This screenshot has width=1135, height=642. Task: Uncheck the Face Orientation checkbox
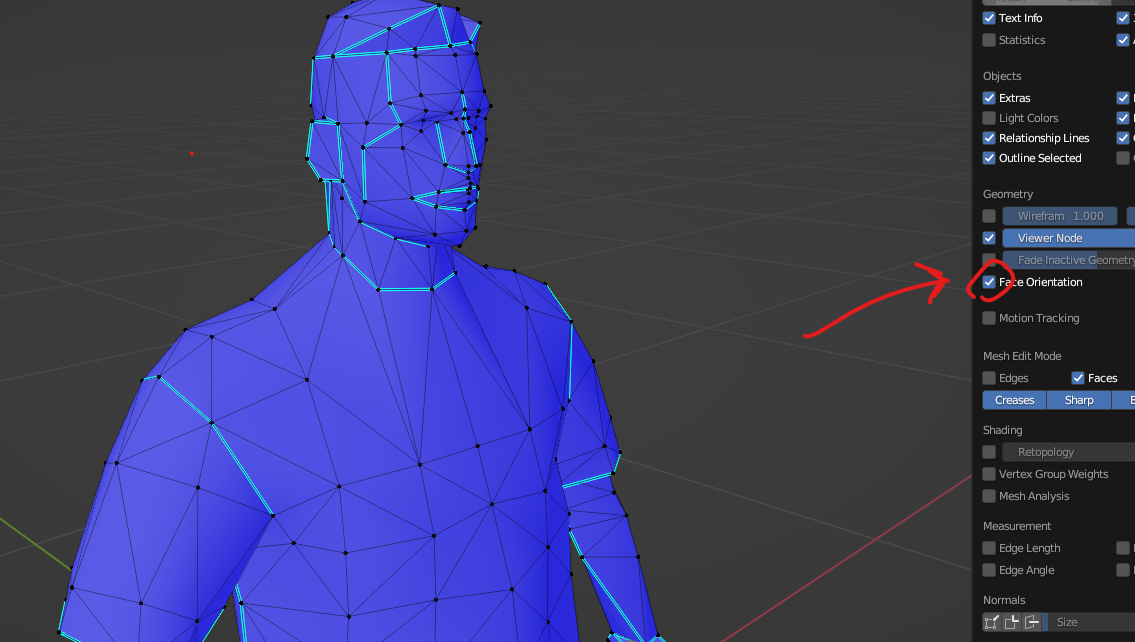point(989,282)
